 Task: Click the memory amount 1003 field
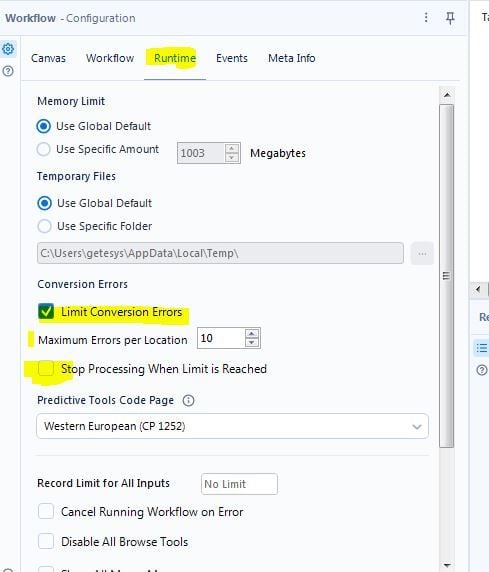click(x=201, y=153)
